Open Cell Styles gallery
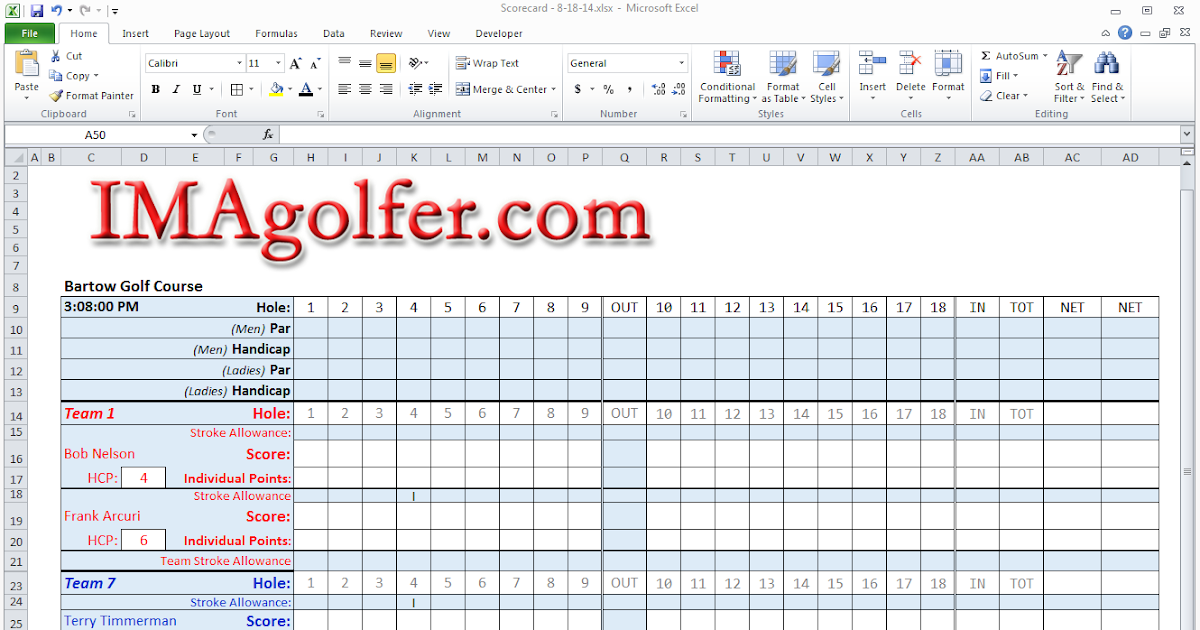Viewport: 1200px width, 630px height. (x=827, y=77)
